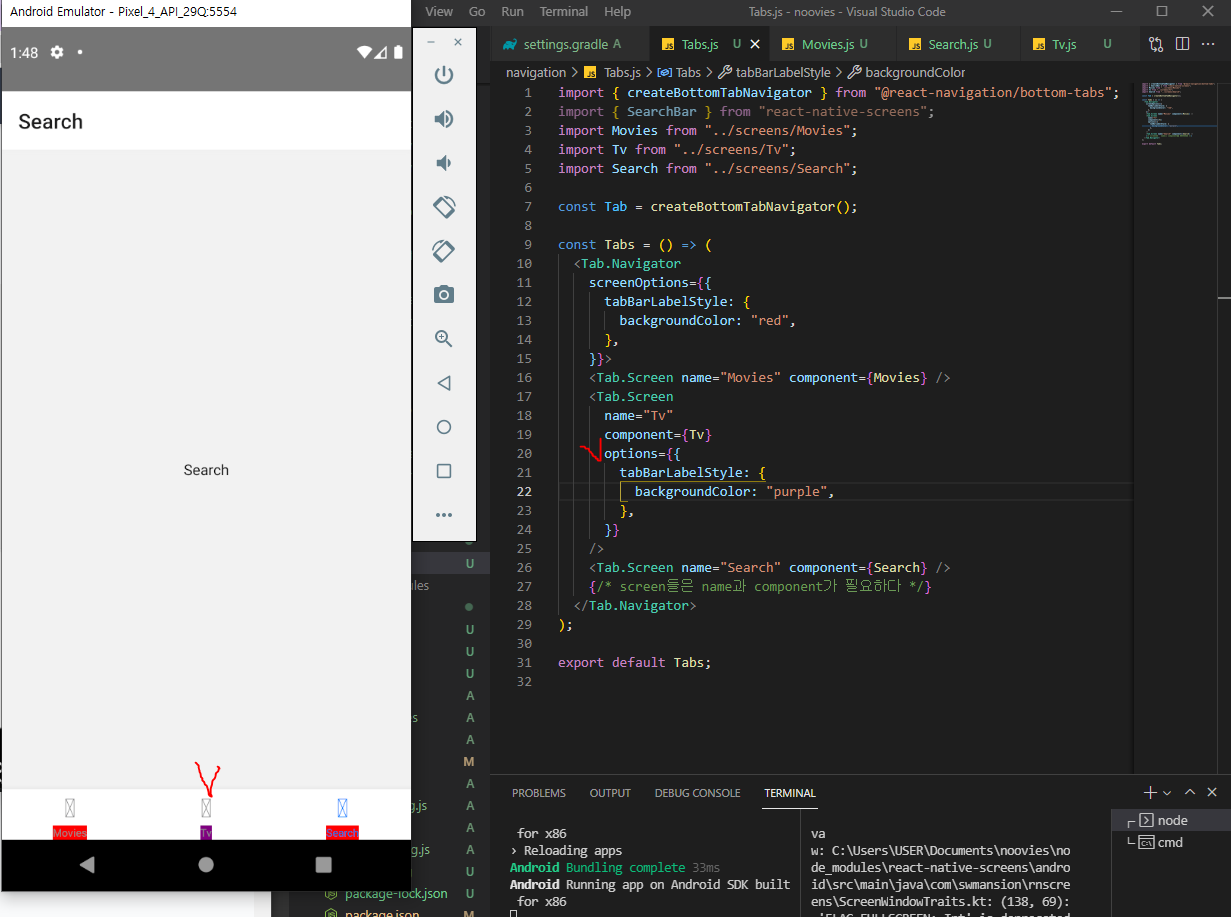Click the emulator volume down icon
Viewport: 1231px width, 917px height.
click(443, 163)
